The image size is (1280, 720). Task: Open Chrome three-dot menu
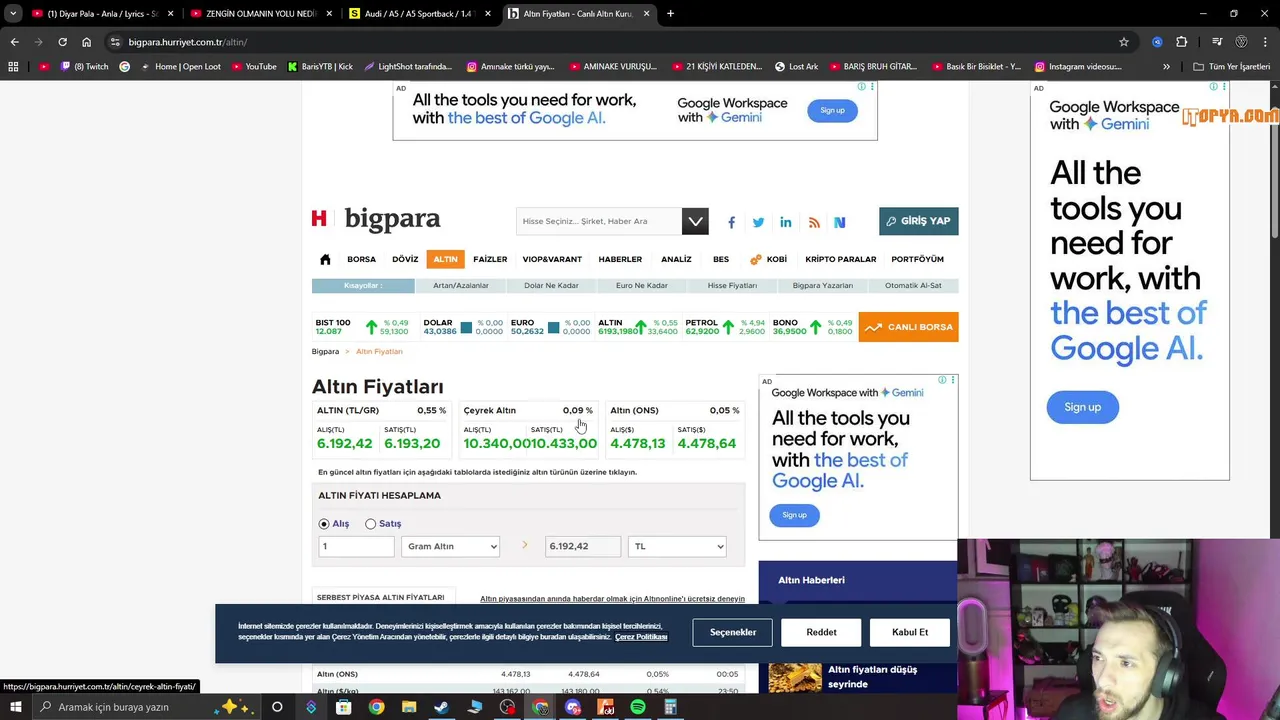1265,42
